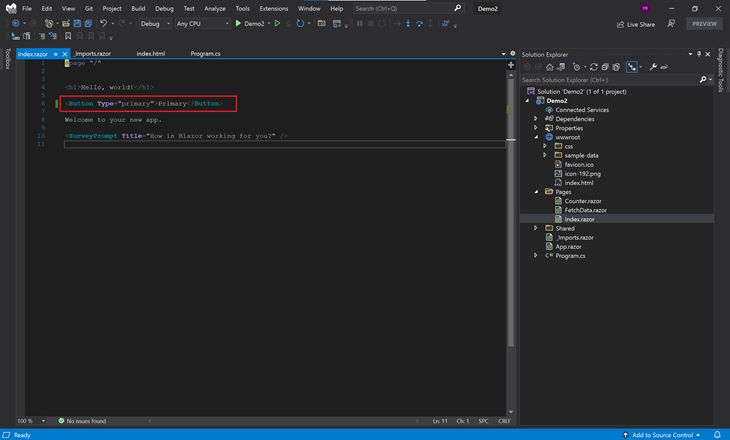
Task: Click the editor settings gear above scrollbar
Action: [x=513, y=54]
